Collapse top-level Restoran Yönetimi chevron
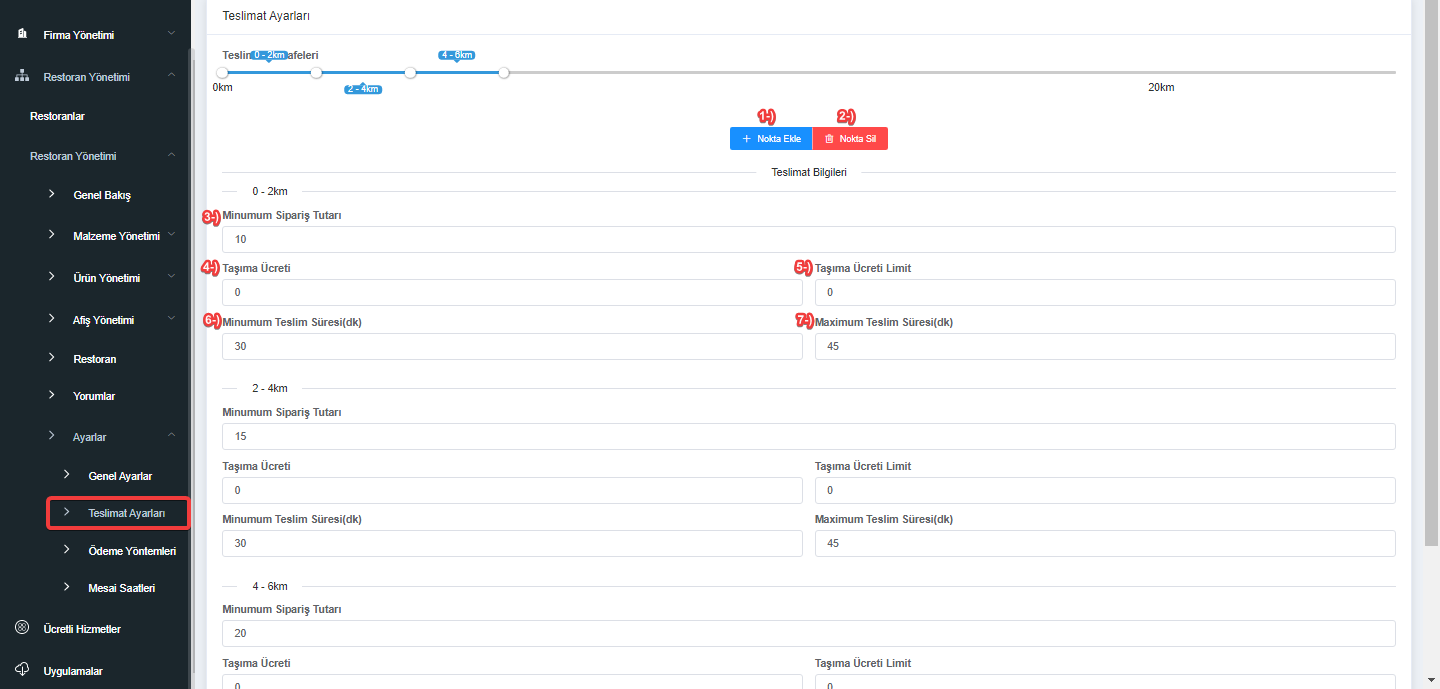Image resolution: width=1440 pixels, height=689 pixels. pyautogui.click(x=172, y=75)
